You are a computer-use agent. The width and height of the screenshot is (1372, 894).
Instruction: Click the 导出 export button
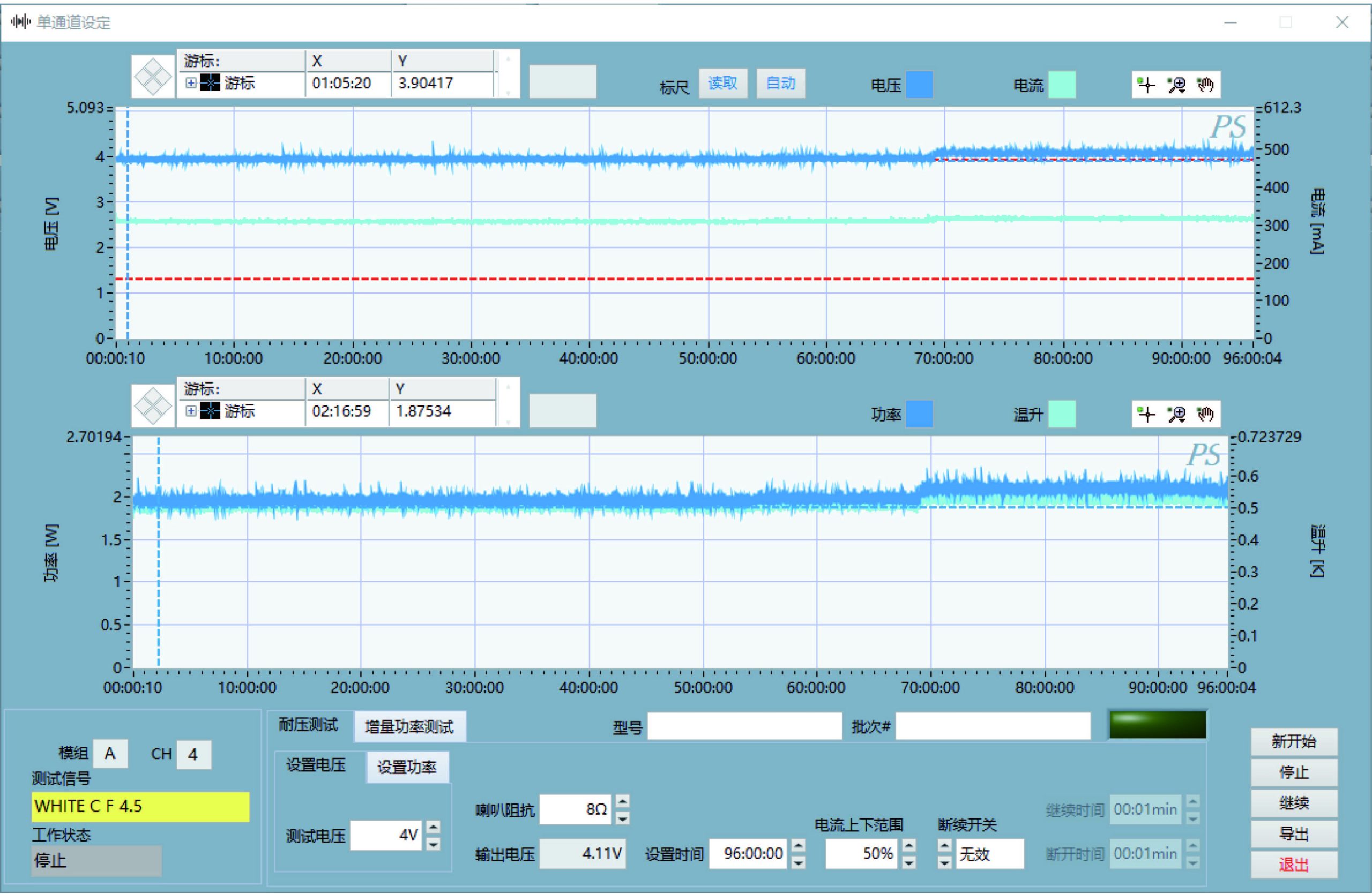[1294, 833]
